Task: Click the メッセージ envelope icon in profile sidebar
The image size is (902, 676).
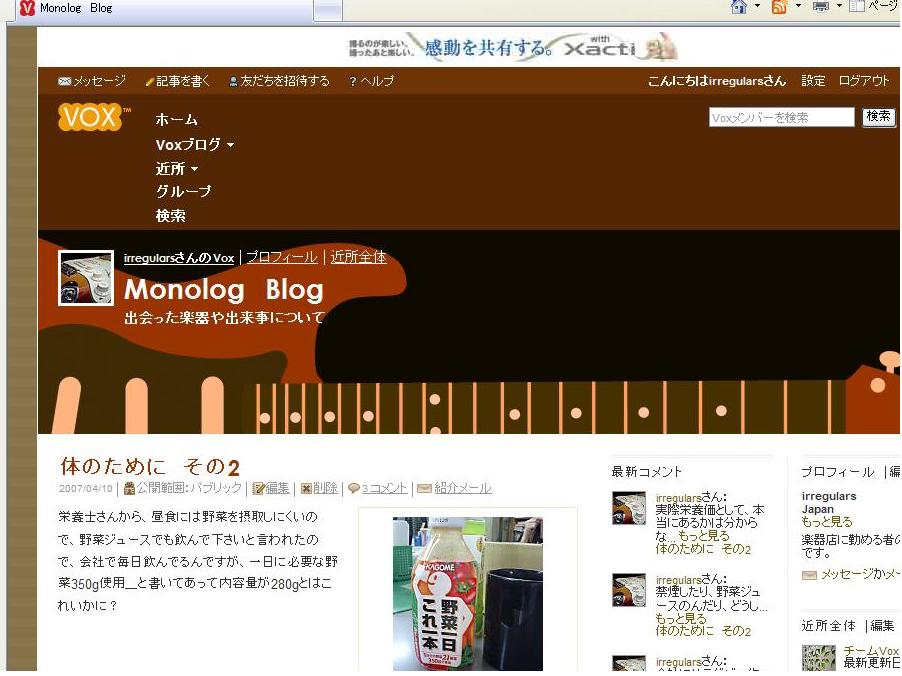Action: tap(809, 575)
